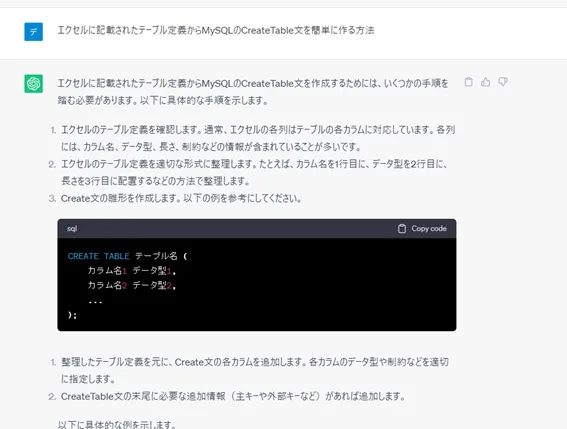This screenshot has height=429, width=567.
Task: Click step 3 Create文の雛形を作成します
Action: click(x=181, y=198)
